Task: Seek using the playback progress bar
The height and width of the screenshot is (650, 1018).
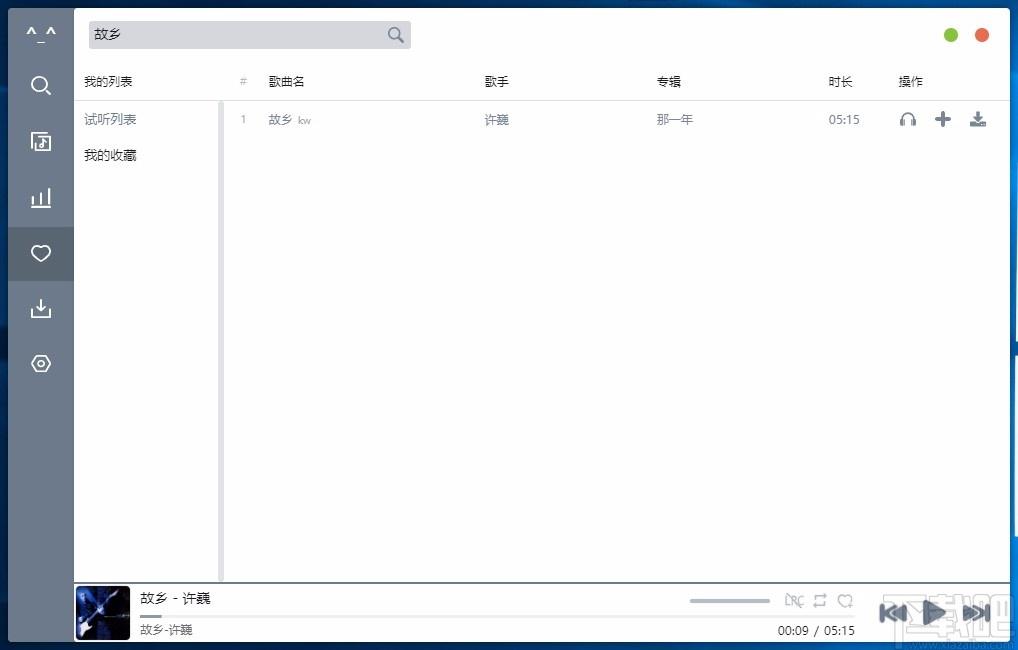Action: point(497,616)
